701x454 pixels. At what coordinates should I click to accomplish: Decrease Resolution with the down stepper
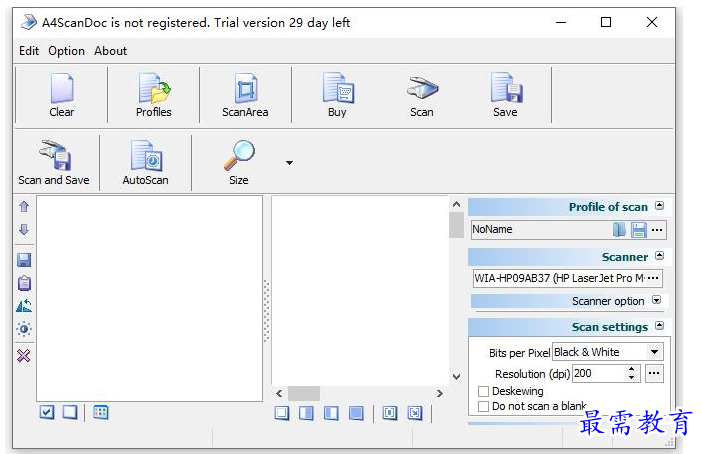coord(631,378)
